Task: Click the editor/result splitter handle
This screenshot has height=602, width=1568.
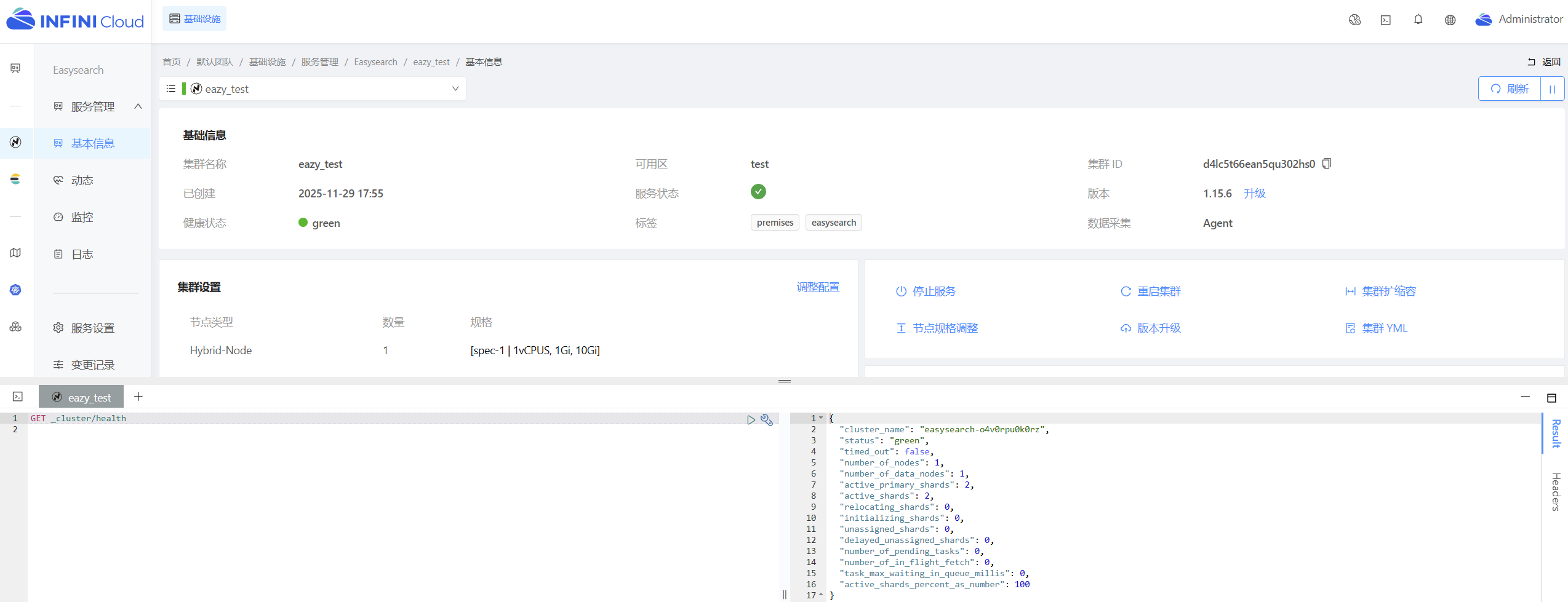Action: tap(784, 594)
